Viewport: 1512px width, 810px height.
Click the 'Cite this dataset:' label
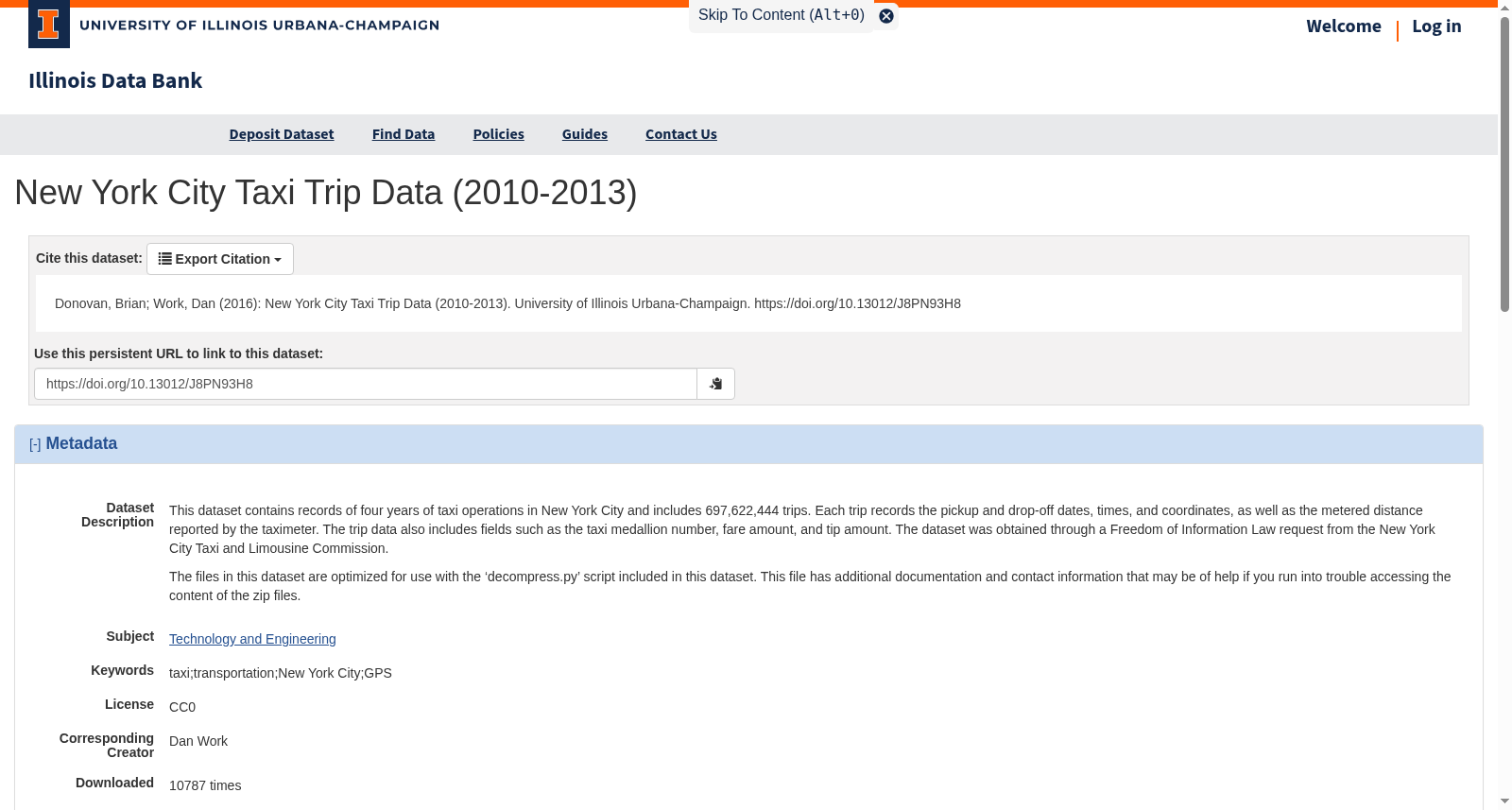[x=89, y=258]
